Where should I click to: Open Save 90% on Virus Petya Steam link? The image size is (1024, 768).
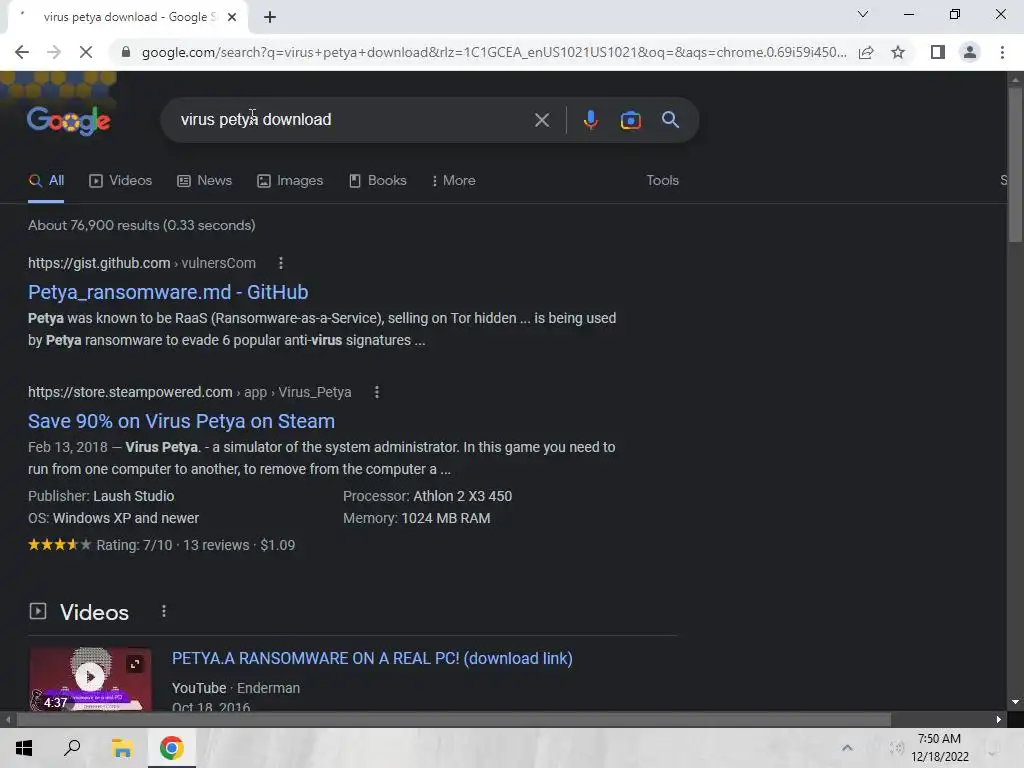(182, 421)
